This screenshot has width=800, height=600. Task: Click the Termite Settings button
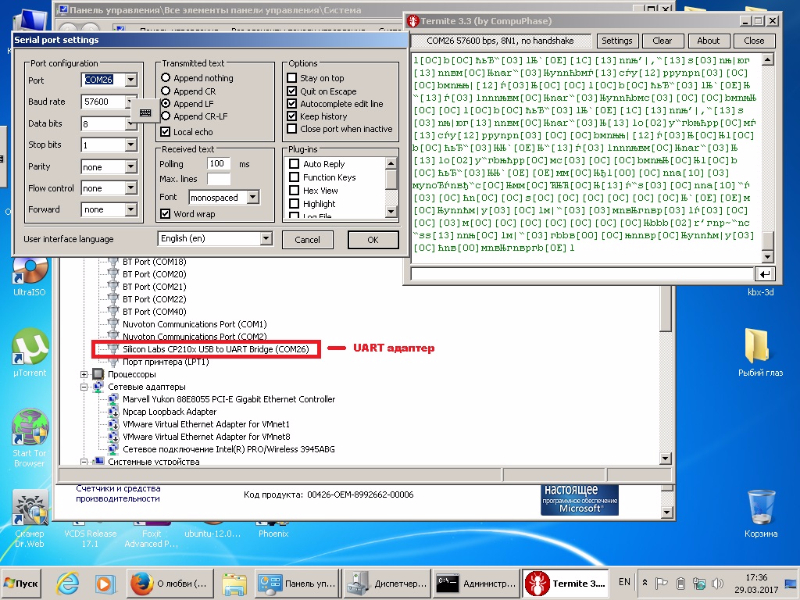[616, 41]
